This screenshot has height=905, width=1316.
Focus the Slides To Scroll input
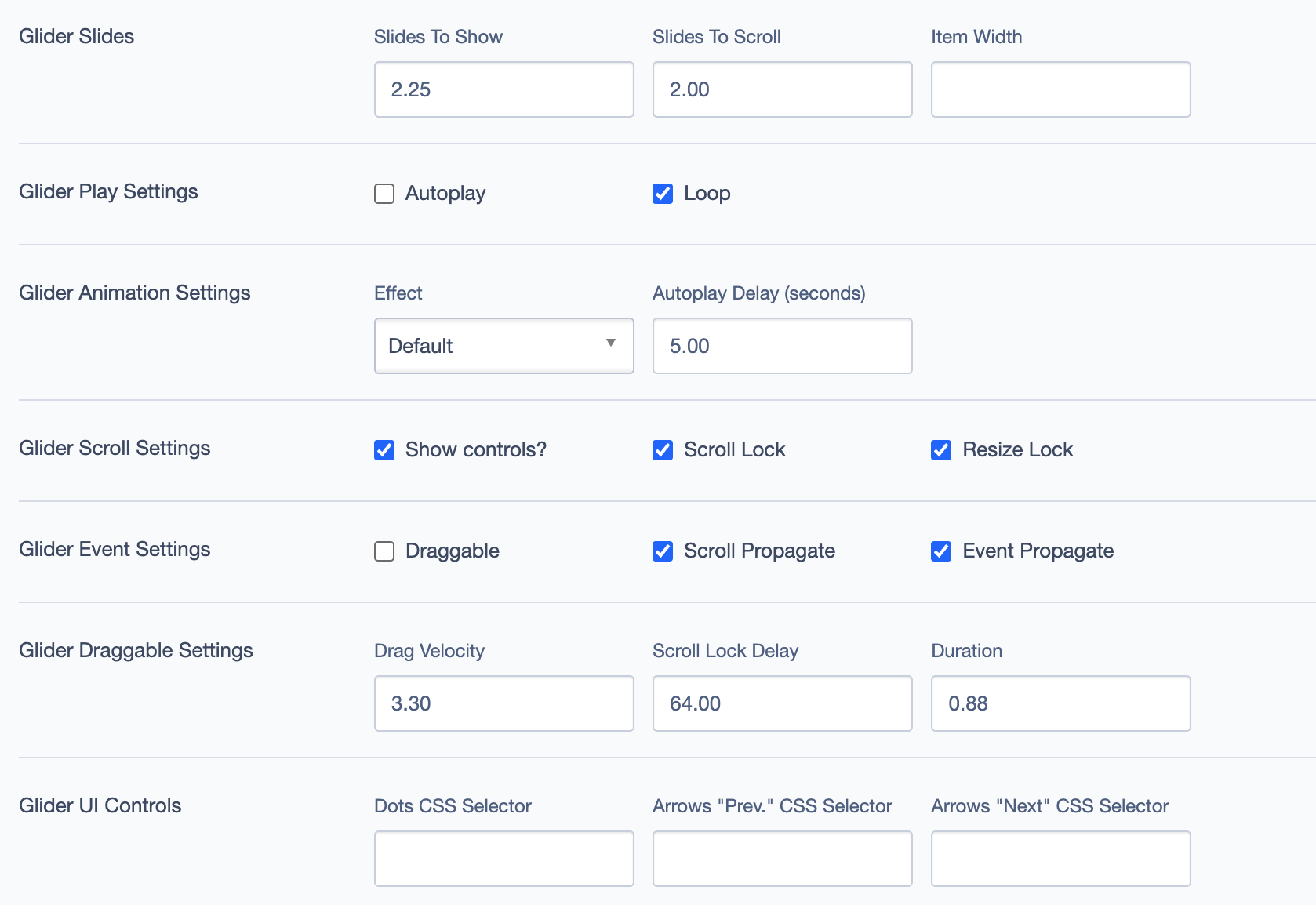[782, 89]
